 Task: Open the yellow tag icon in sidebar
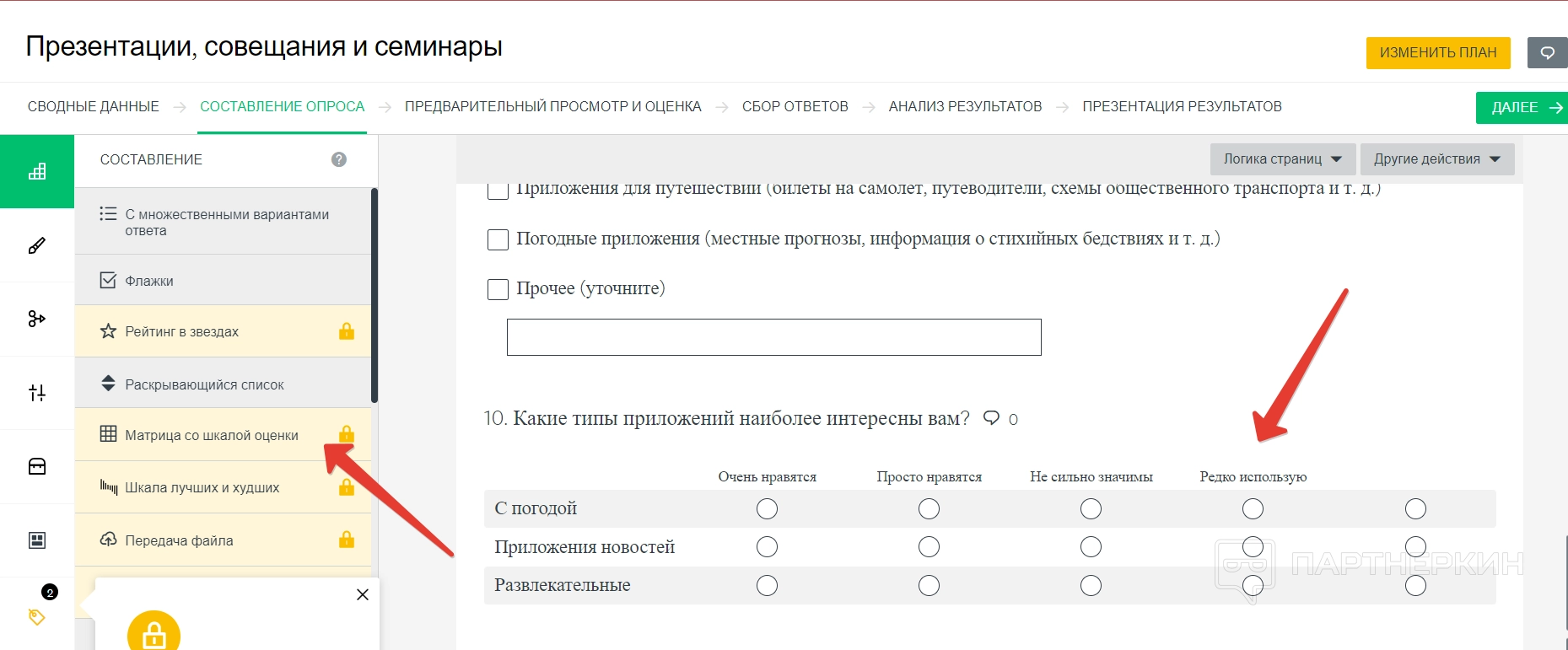pos(37,616)
